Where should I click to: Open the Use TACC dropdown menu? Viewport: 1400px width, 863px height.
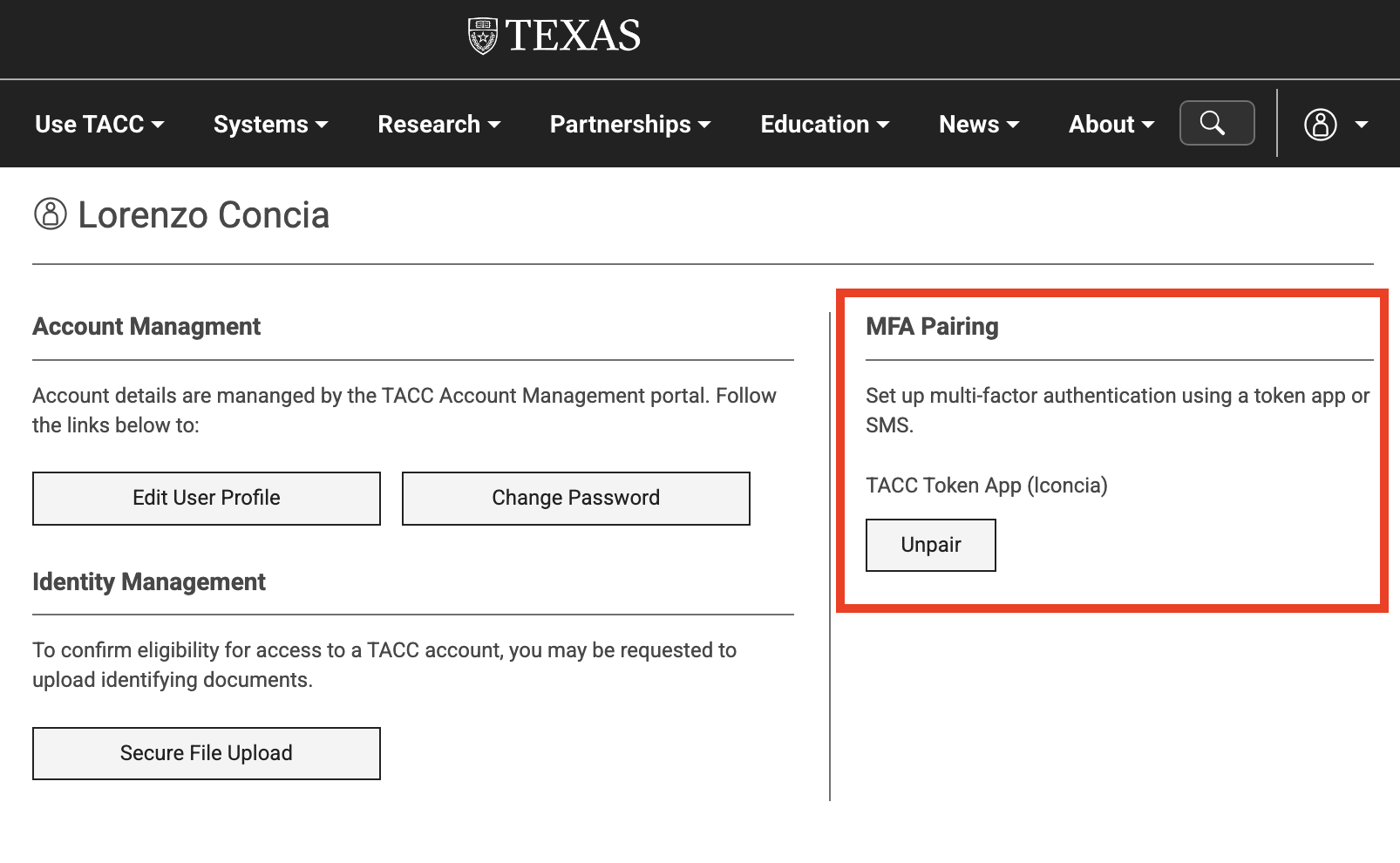point(99,124)
